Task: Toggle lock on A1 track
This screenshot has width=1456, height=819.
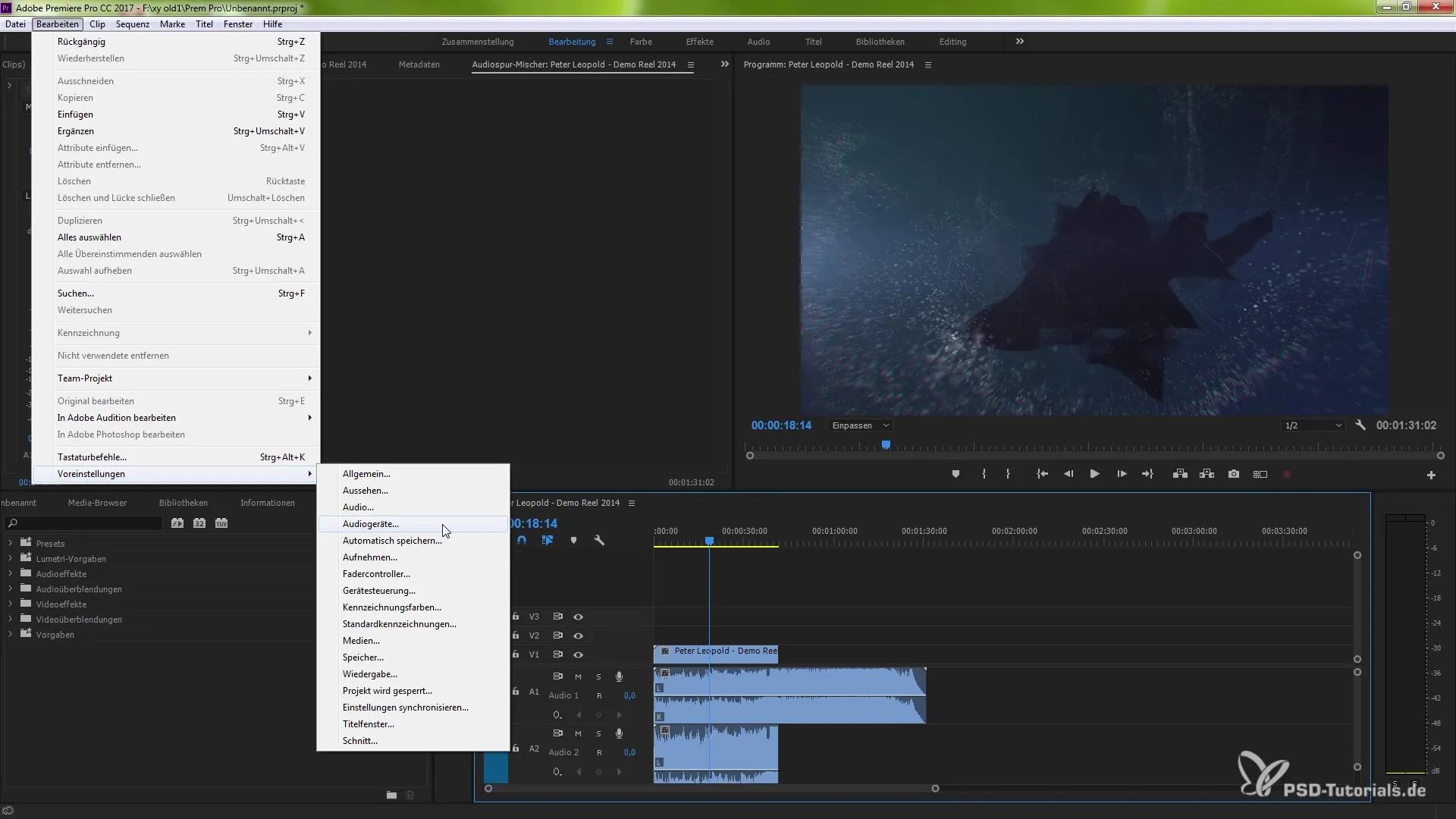Action: (x=516, y=692)
